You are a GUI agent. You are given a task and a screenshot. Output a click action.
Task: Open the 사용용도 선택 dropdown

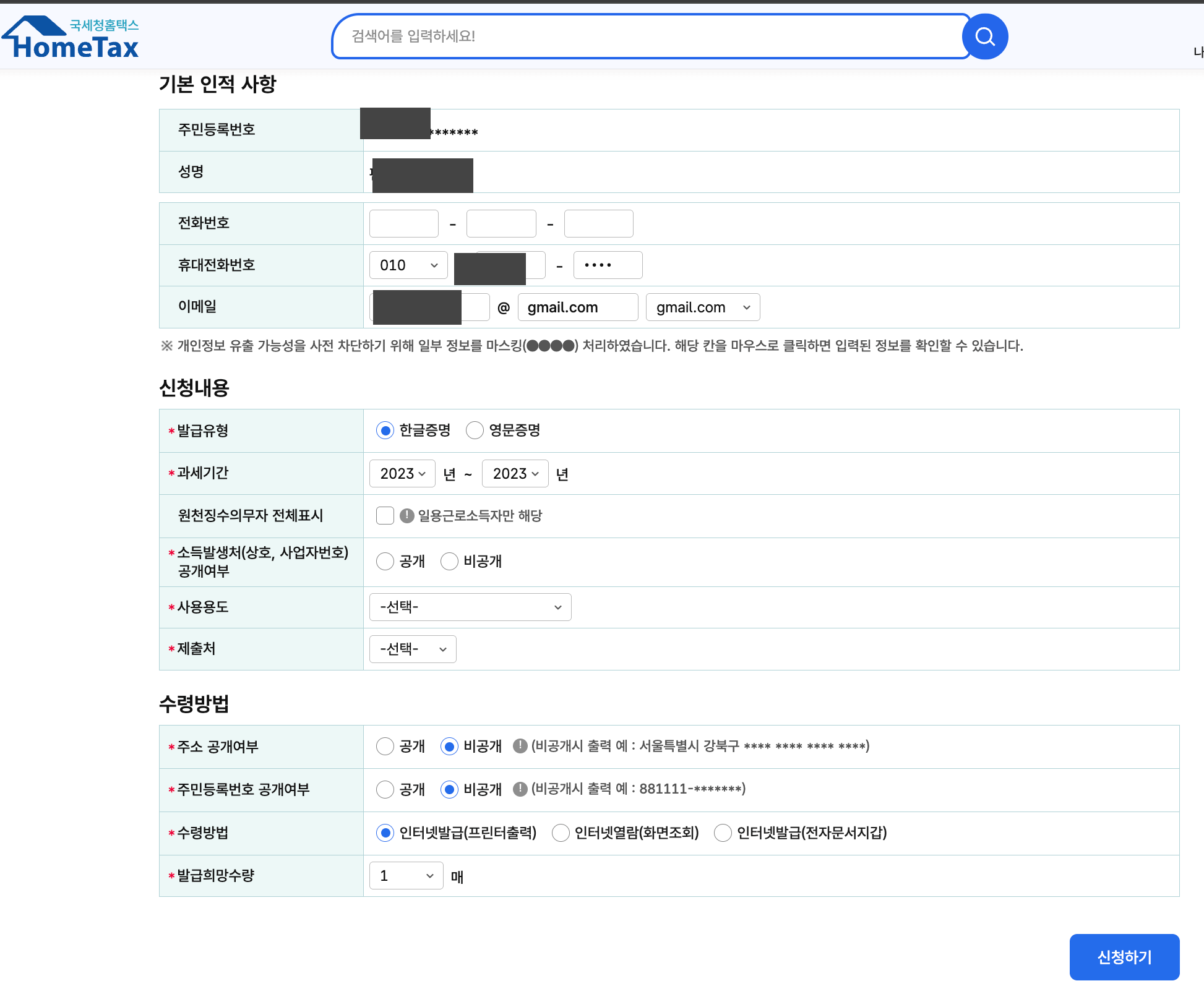coord(470,607)
